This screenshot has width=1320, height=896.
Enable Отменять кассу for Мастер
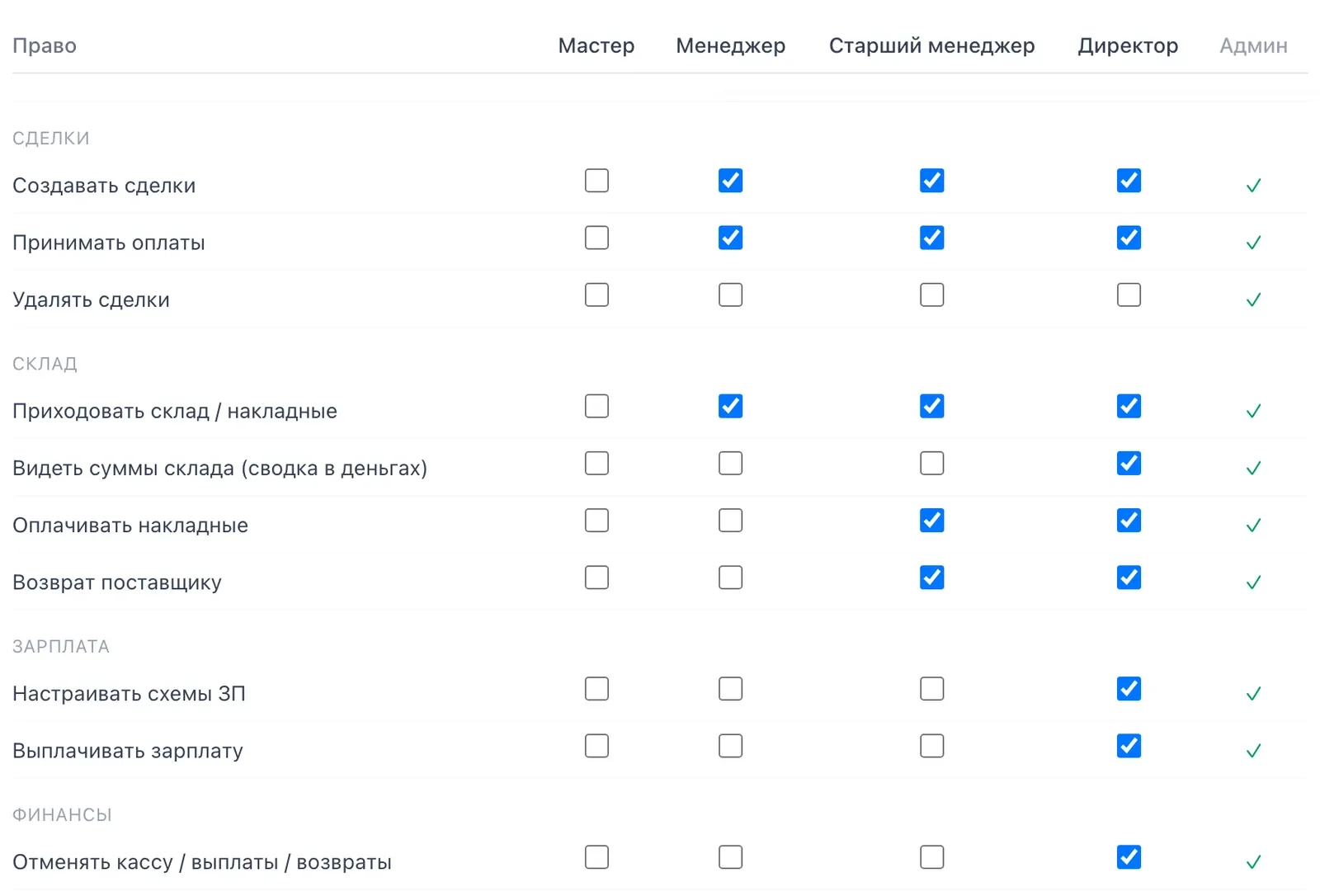(596, 857)
